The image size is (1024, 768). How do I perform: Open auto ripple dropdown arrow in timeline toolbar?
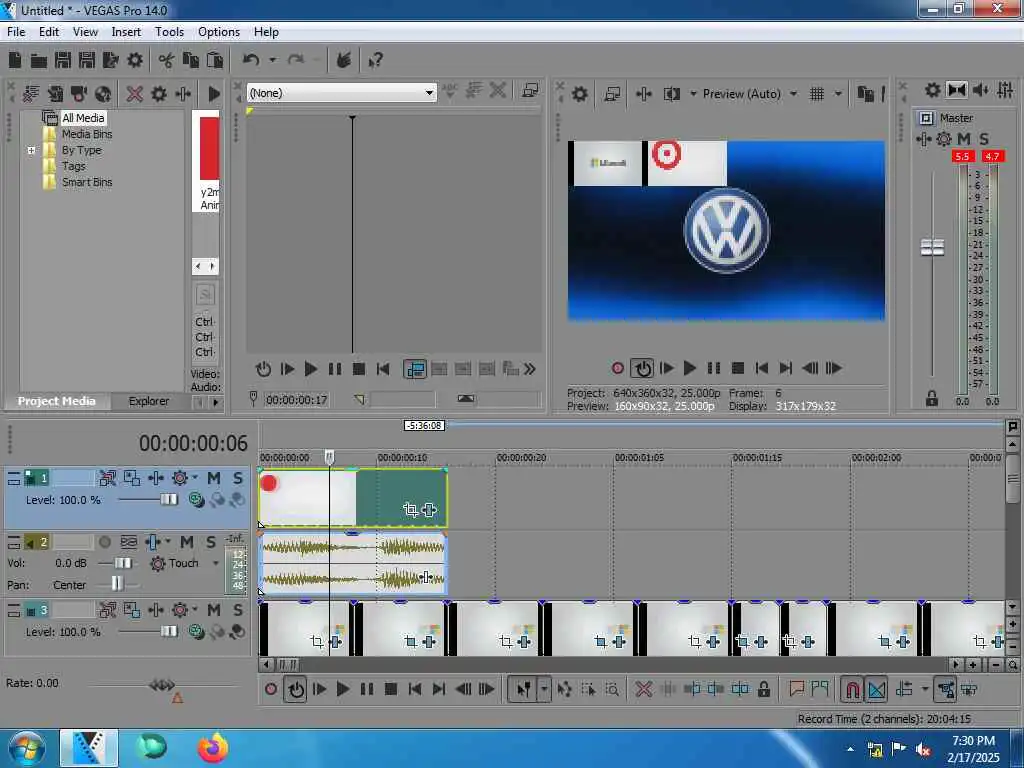[x=925, y=689]
